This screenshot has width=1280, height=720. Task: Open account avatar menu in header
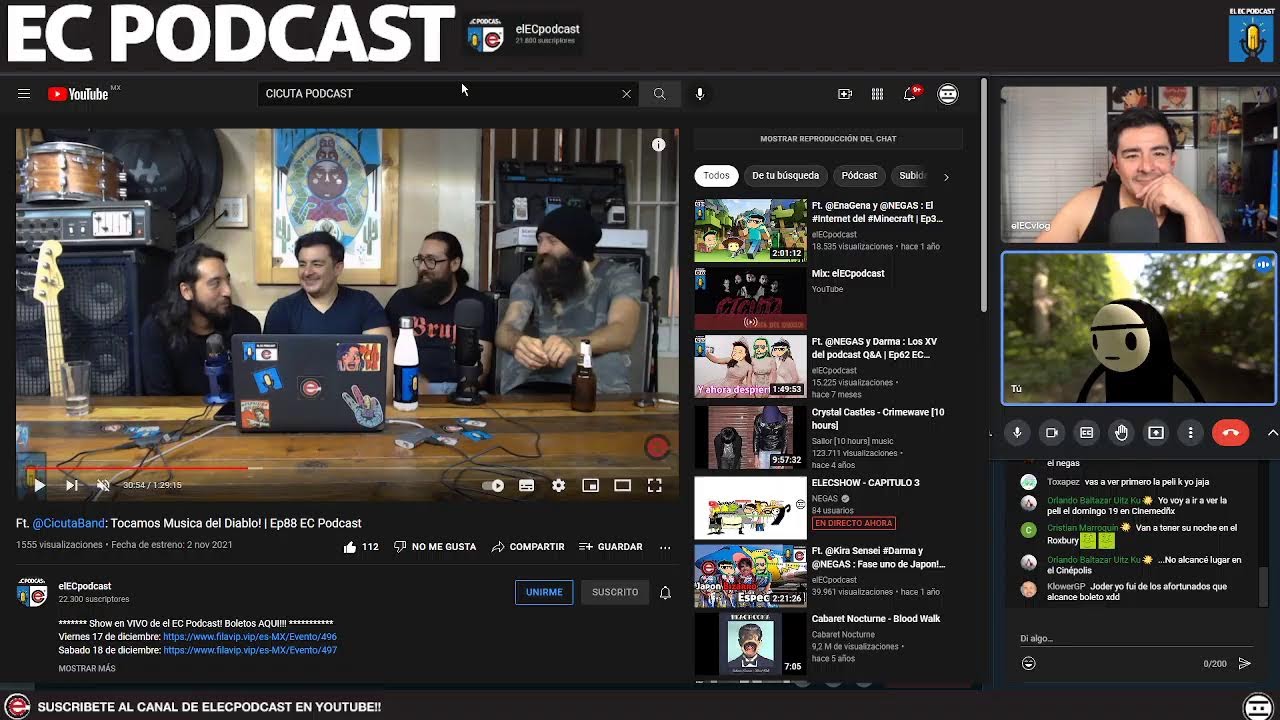(x=948, y=94)
